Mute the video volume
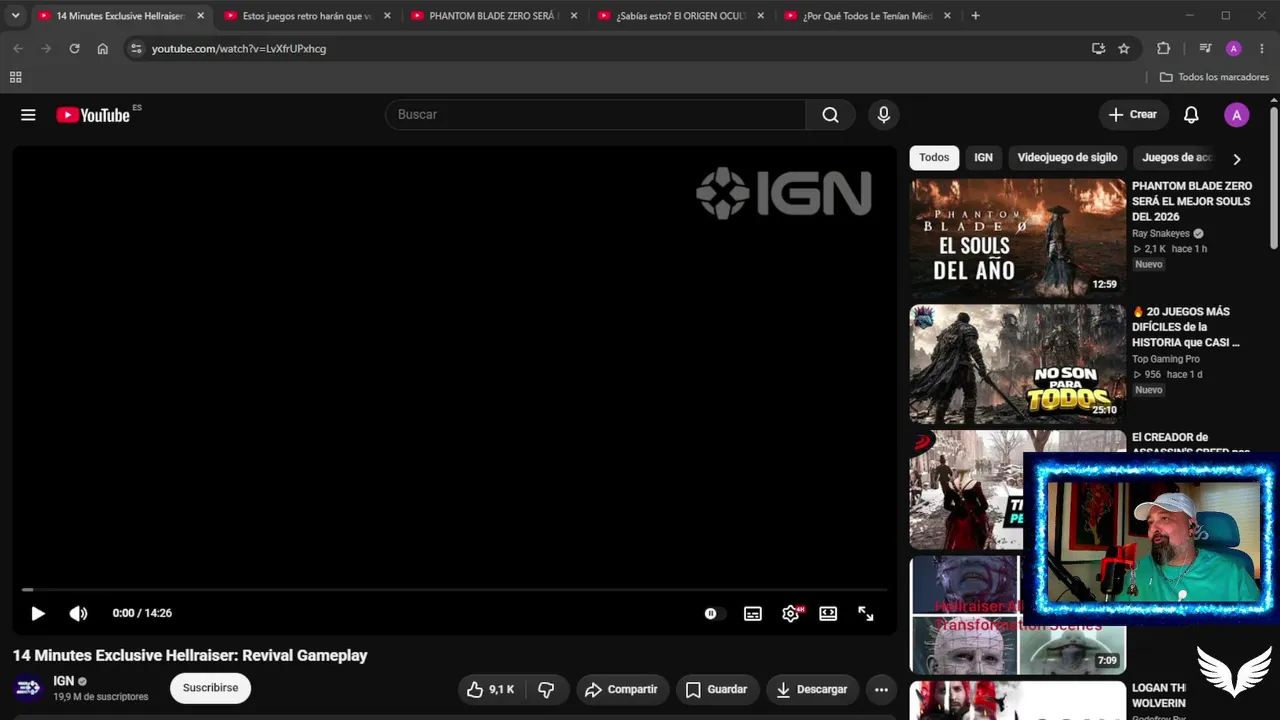Screen dimensions: 1280x720 tap(78, 613)
